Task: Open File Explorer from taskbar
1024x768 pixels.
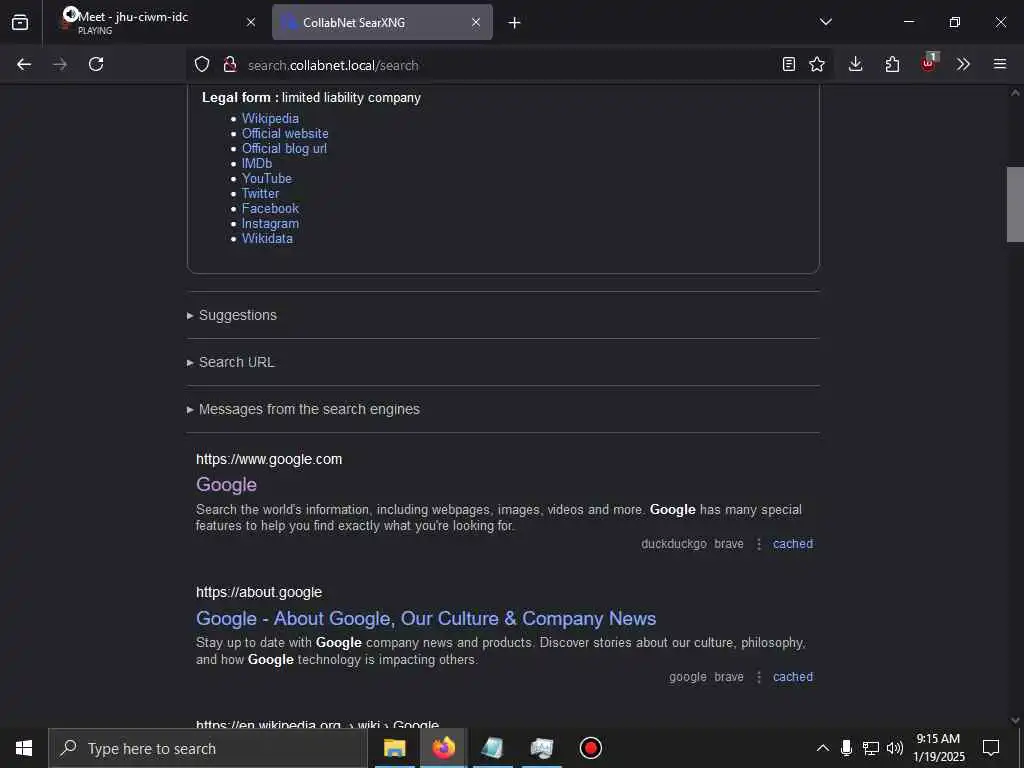Action: pos(394,748)
